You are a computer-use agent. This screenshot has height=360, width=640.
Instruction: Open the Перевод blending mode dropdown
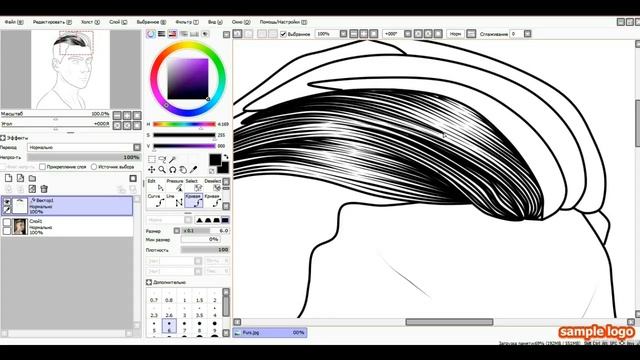click(137, 147)
